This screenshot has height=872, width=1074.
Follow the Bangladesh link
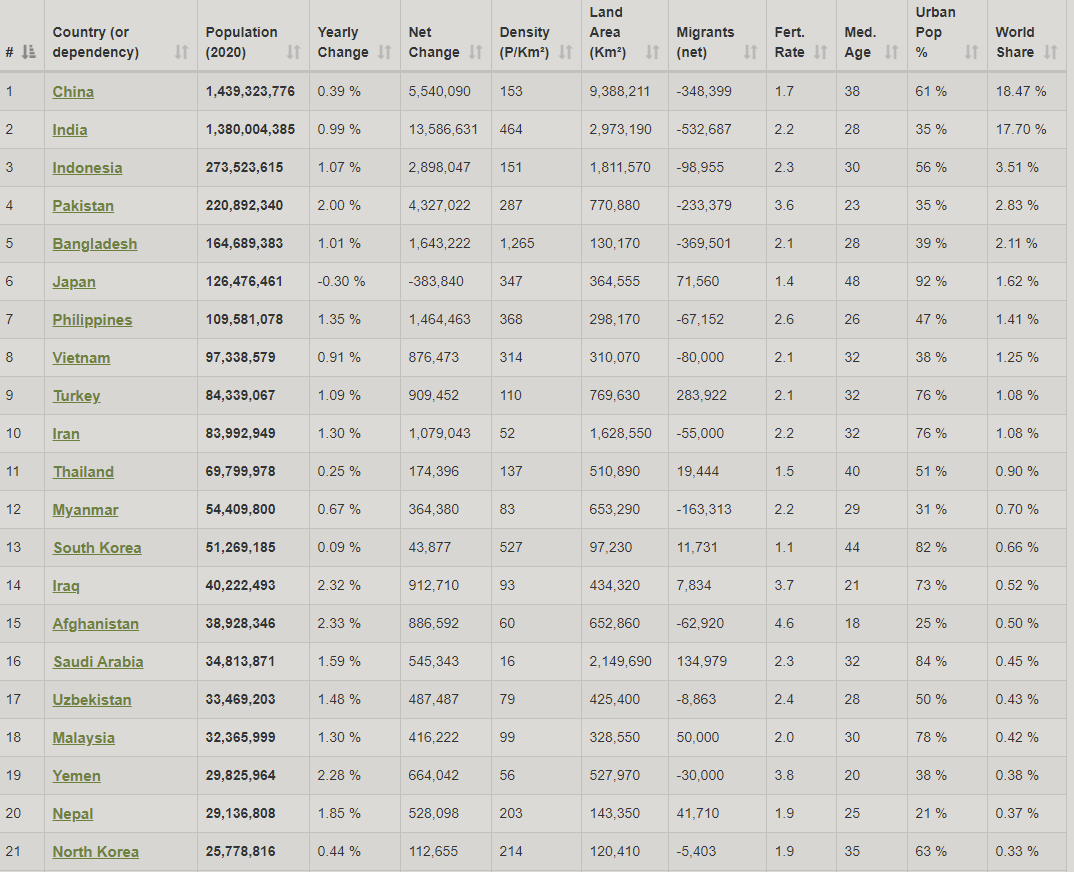[x=95, y=244]
